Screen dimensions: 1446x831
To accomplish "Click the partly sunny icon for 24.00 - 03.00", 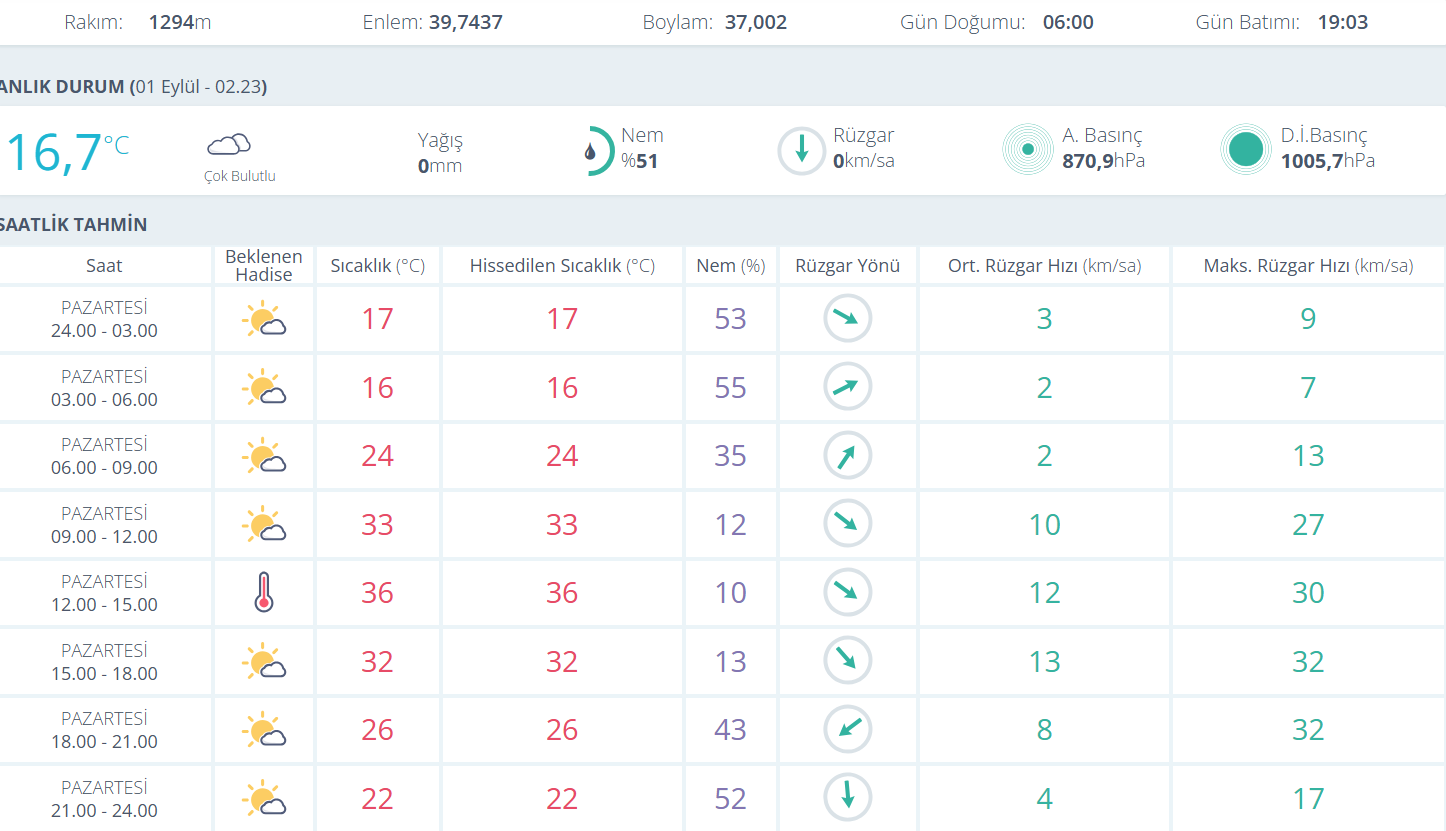I will point(264,320).
